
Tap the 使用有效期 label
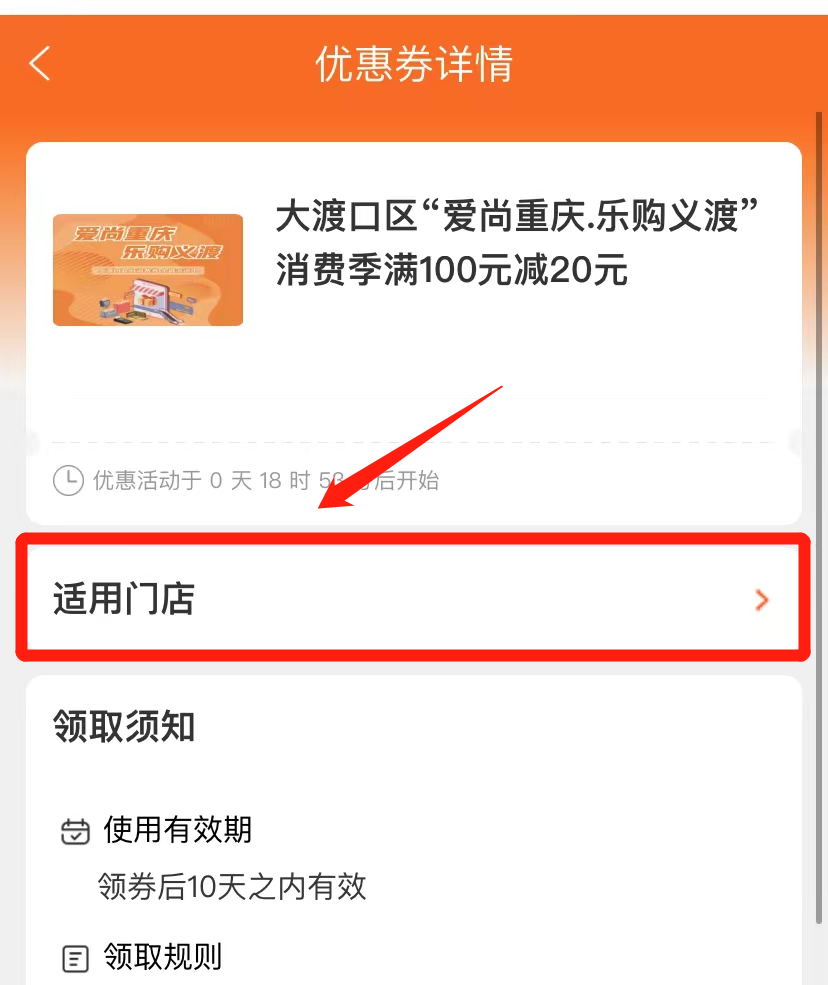pos(178,830)
